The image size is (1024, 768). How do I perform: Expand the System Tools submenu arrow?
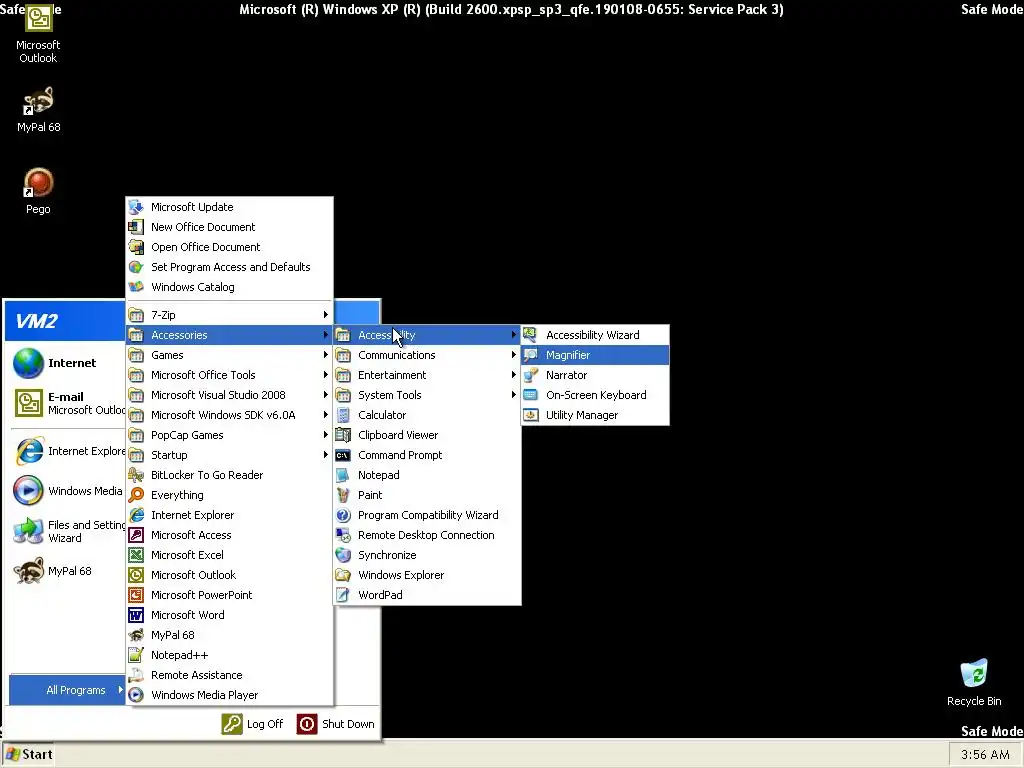click(x=514, y=395)
